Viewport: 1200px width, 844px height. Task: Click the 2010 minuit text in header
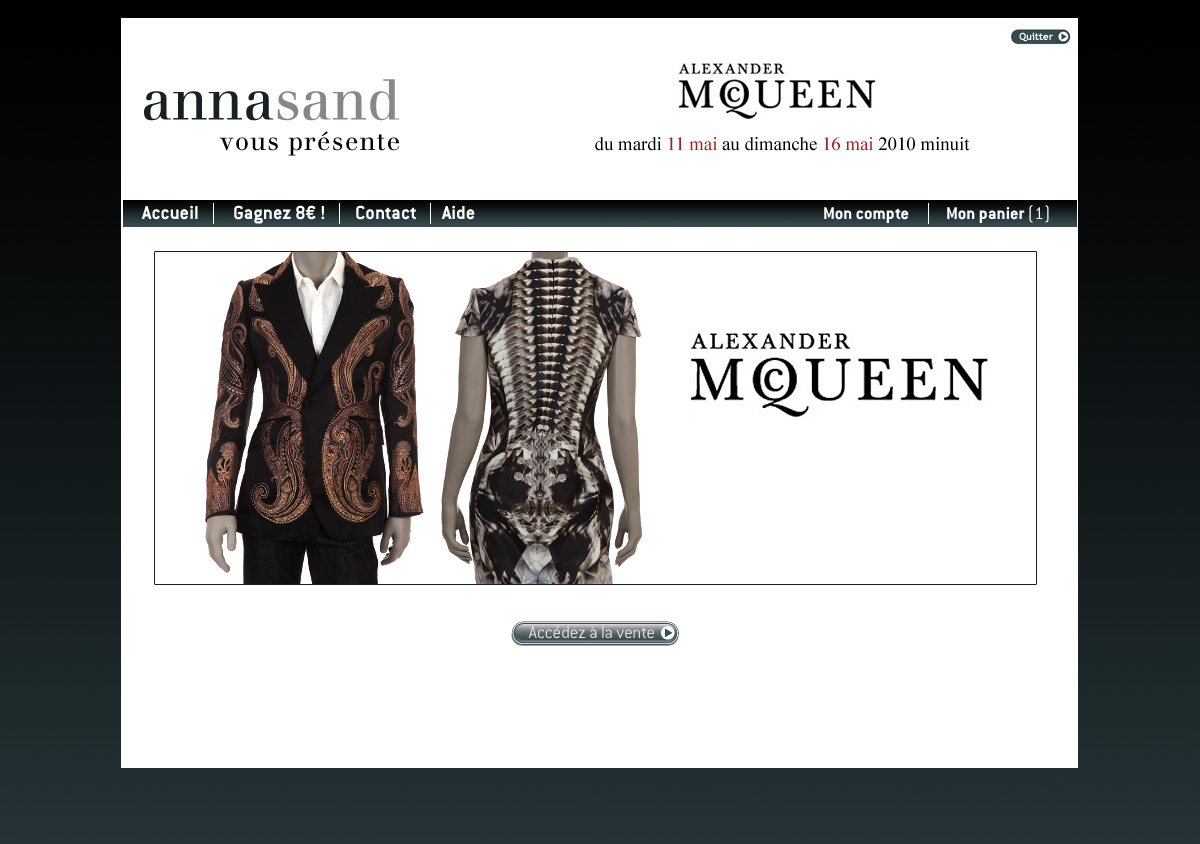coord(924,144)
